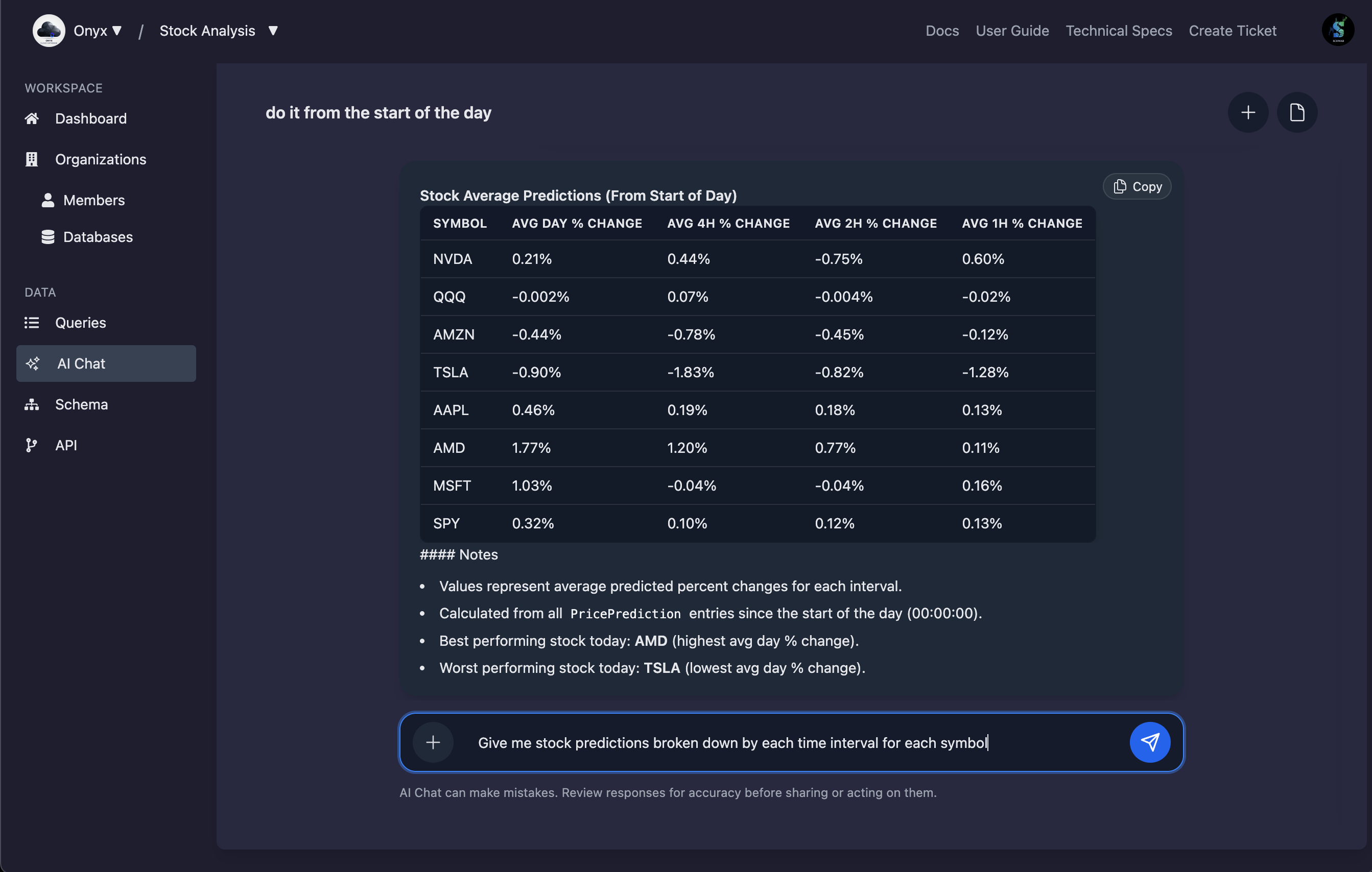Click the Onyx cloud logo
The image size is (1372, 872).
(x=49, y=31)
